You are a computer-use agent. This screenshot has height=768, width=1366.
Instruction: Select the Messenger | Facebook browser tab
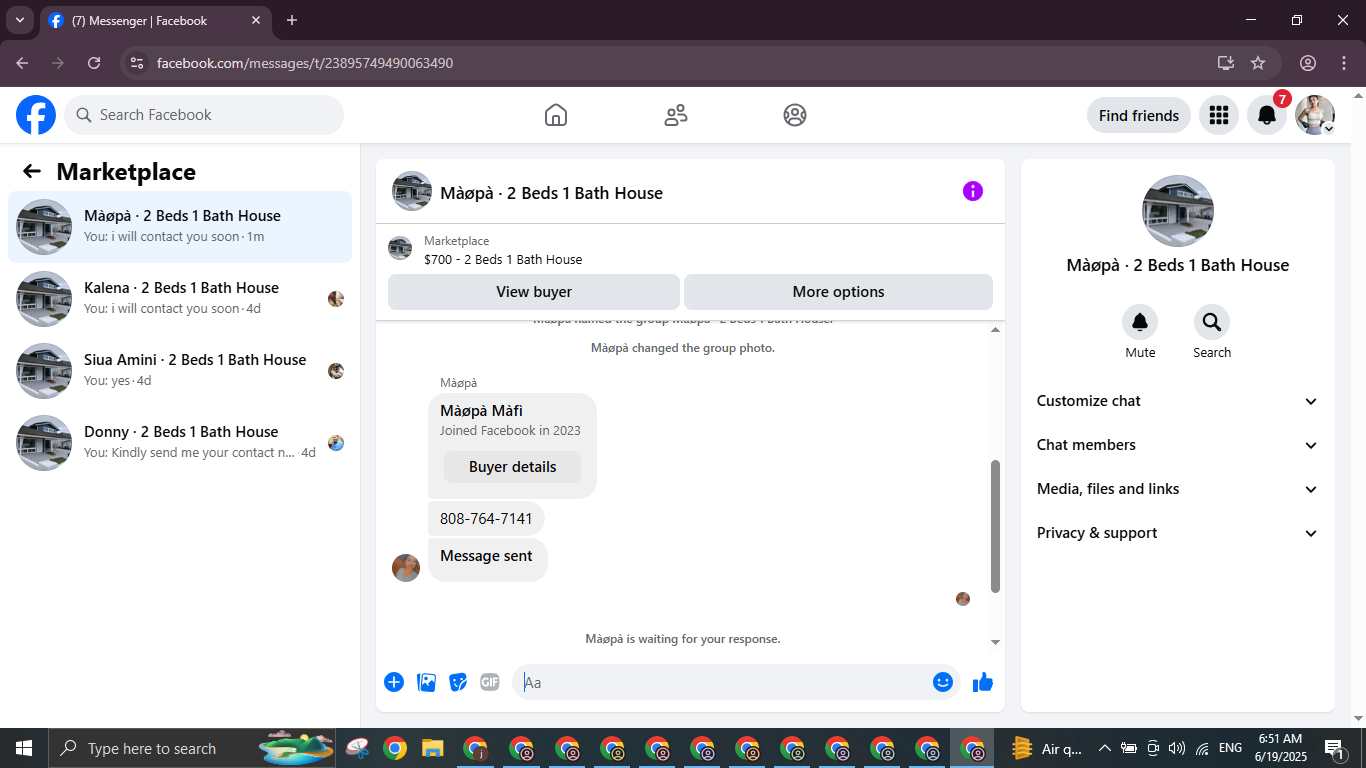(x=155, y=21)
